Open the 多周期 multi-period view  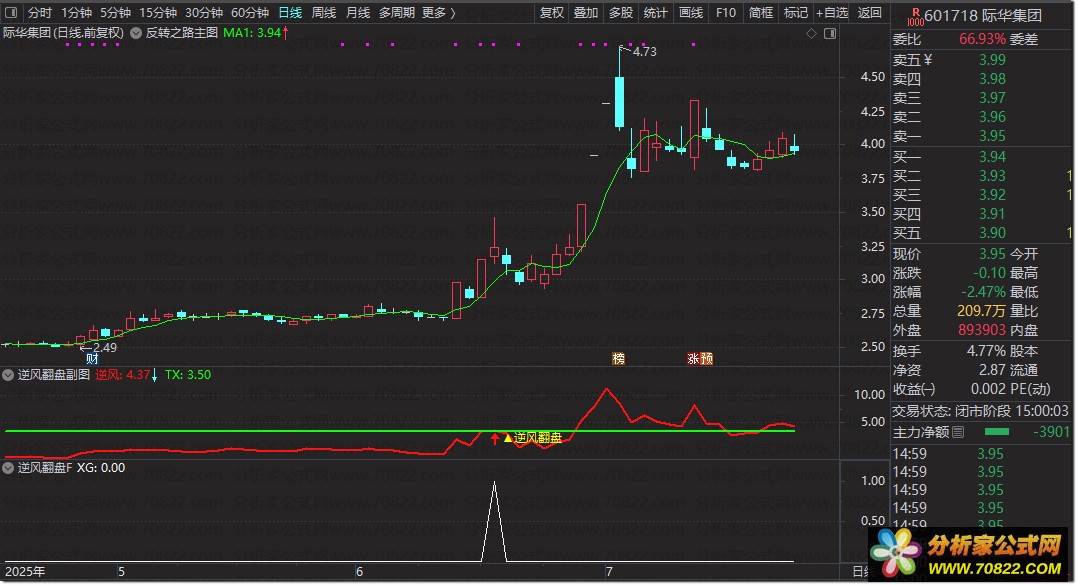point(397,12)
